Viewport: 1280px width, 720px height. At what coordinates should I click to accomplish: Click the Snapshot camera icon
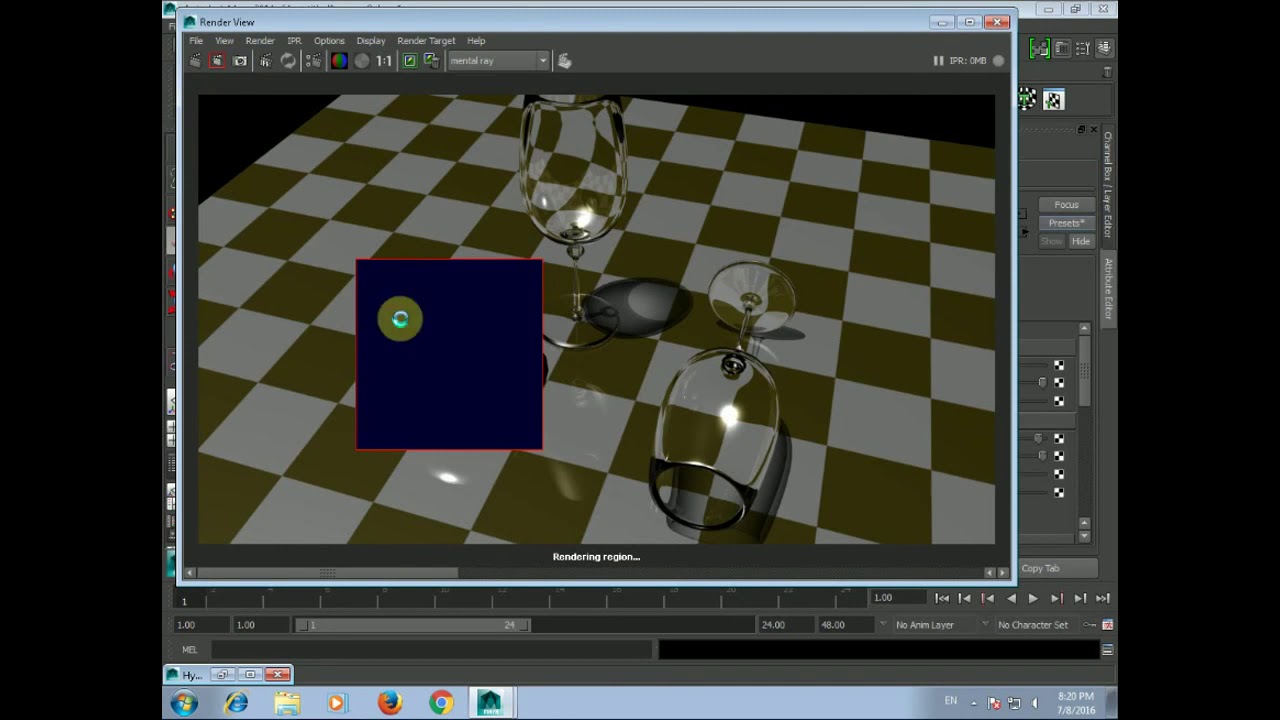(x=240, y=61)
